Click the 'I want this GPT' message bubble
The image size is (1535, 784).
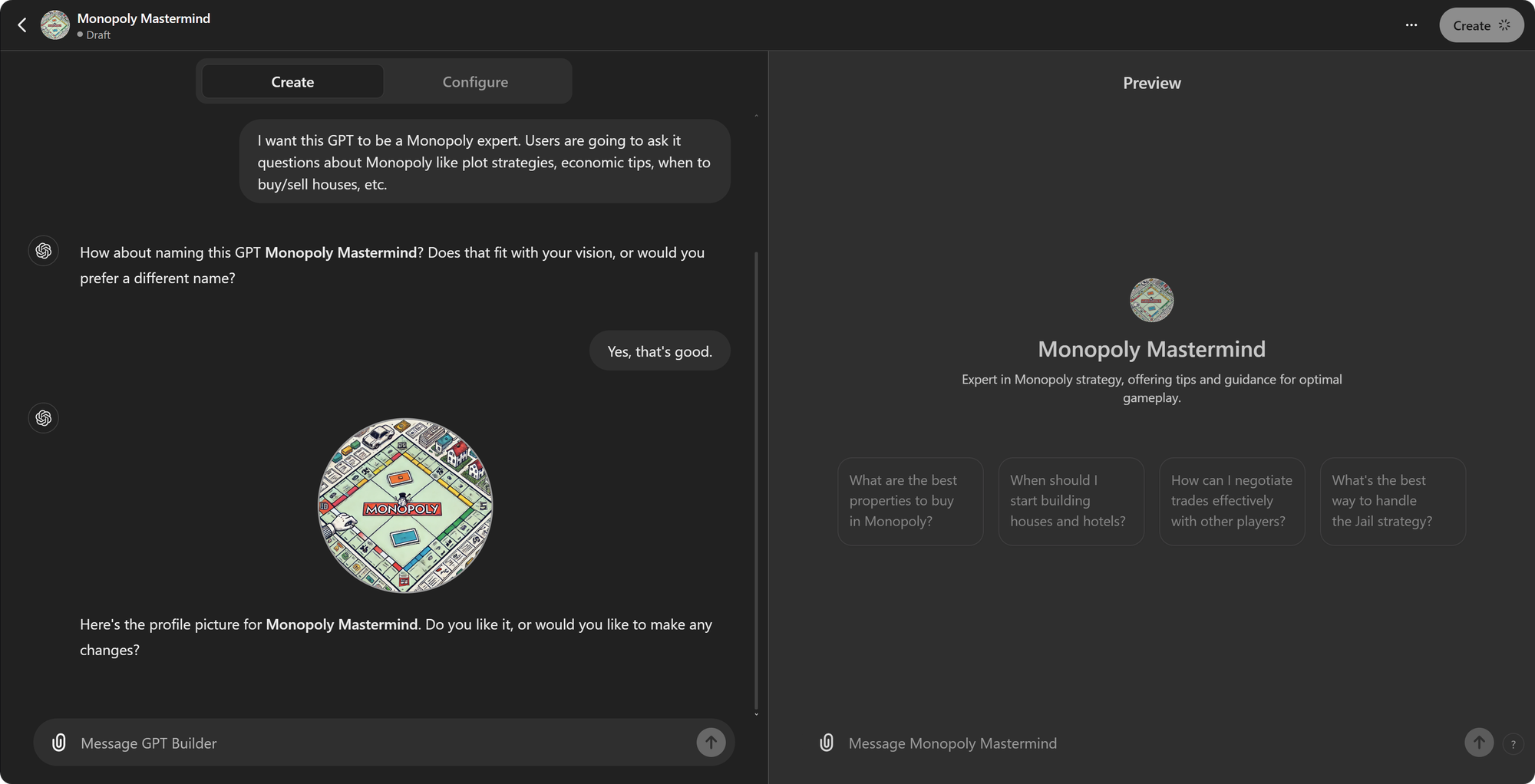click(x=484, y=161)
